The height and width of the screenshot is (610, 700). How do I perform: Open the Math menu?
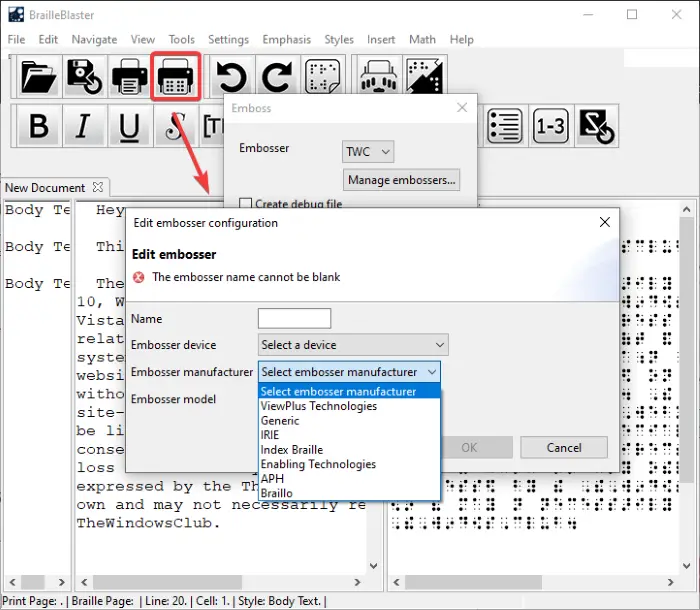(422, 39)
